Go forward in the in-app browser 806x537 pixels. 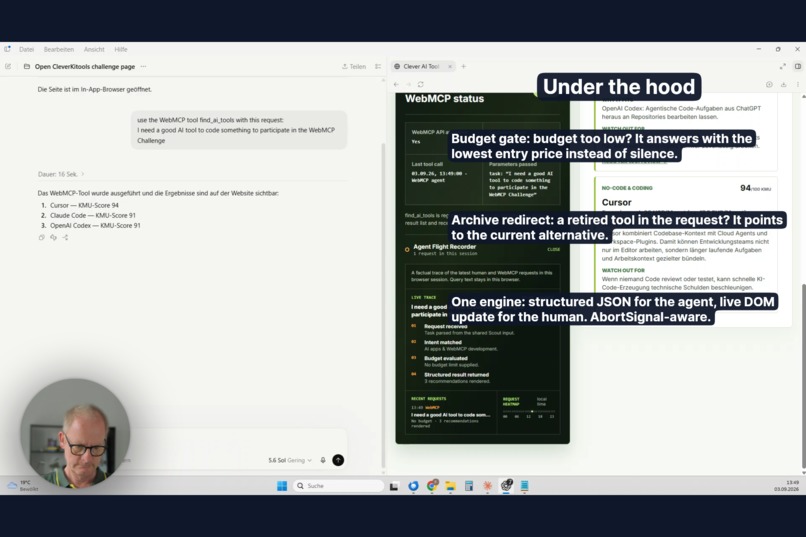(408, 84)
